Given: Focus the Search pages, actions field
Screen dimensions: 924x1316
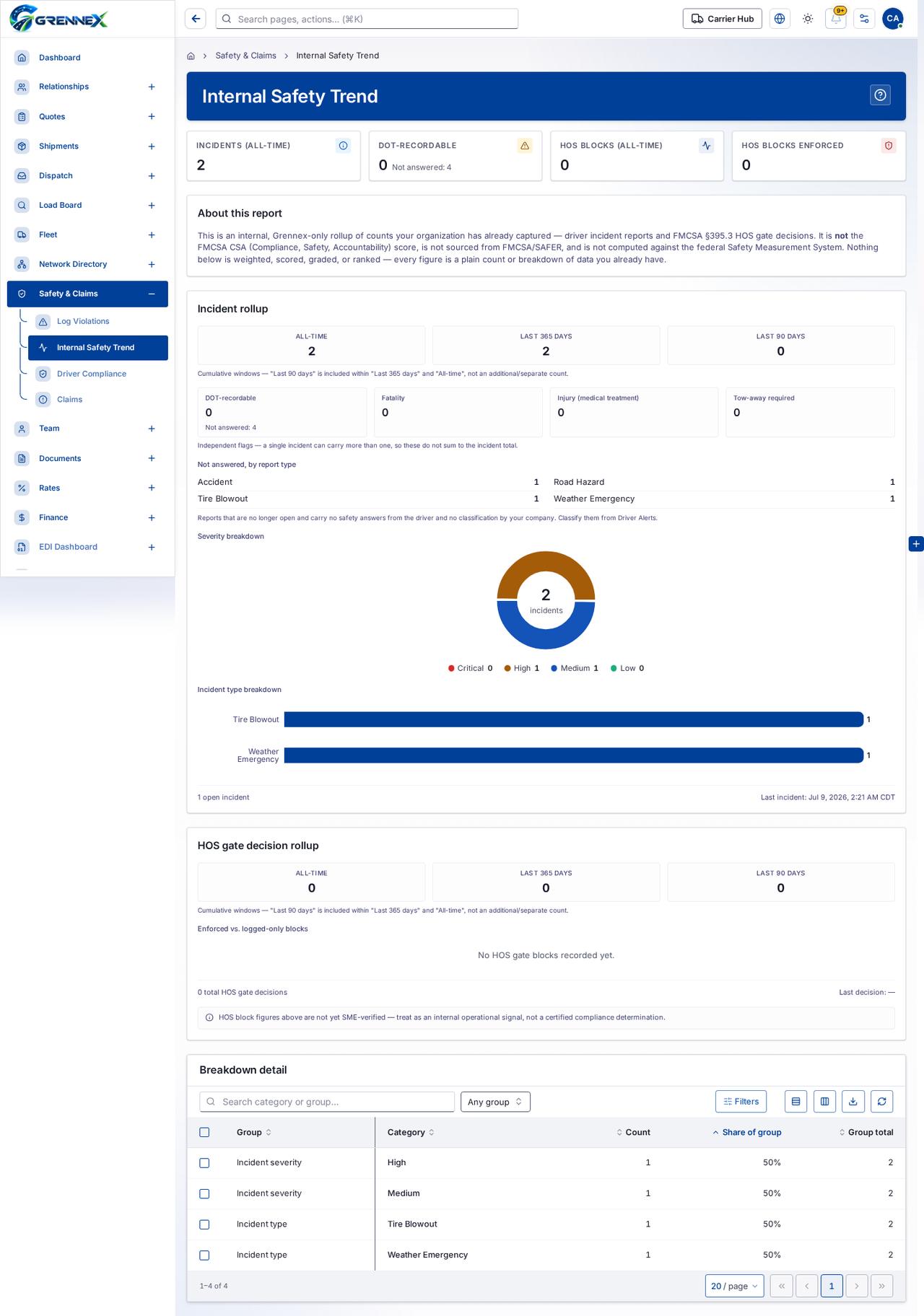Looking at the screenshot, I should (367, 19).
